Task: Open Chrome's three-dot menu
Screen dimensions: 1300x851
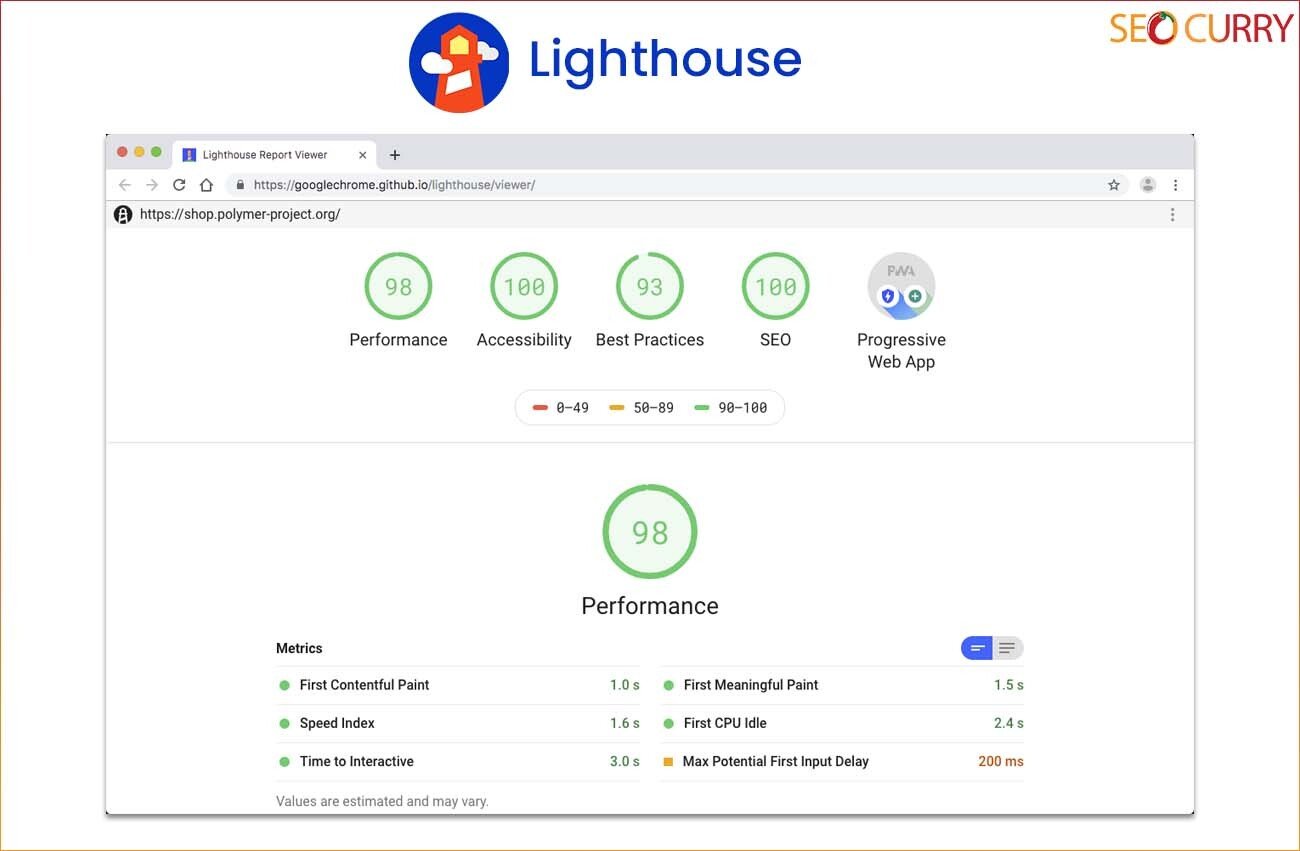Action: pos(1175,185)
